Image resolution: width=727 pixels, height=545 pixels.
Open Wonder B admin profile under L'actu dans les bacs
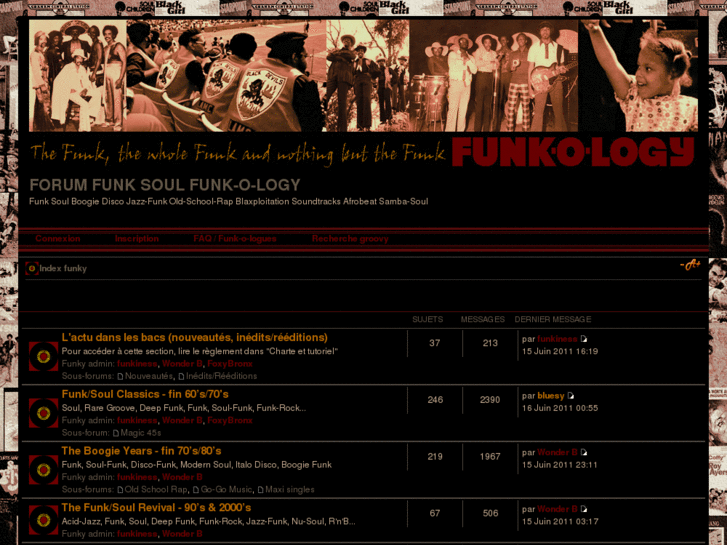[182, 364]
